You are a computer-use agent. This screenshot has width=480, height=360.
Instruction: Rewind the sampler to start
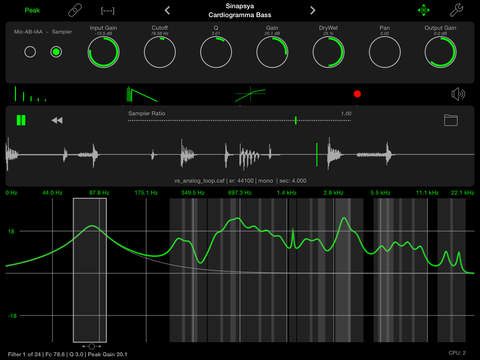pos(57,120)
